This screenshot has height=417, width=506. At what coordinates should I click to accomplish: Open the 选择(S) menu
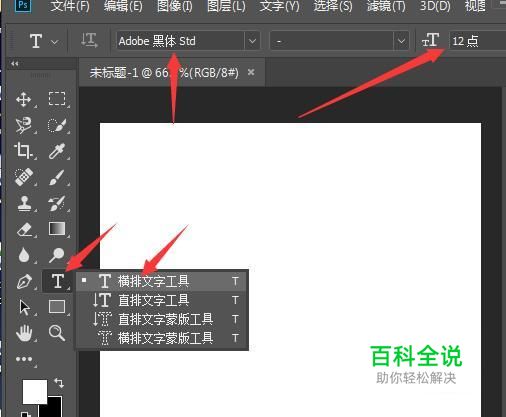point(333,6)
